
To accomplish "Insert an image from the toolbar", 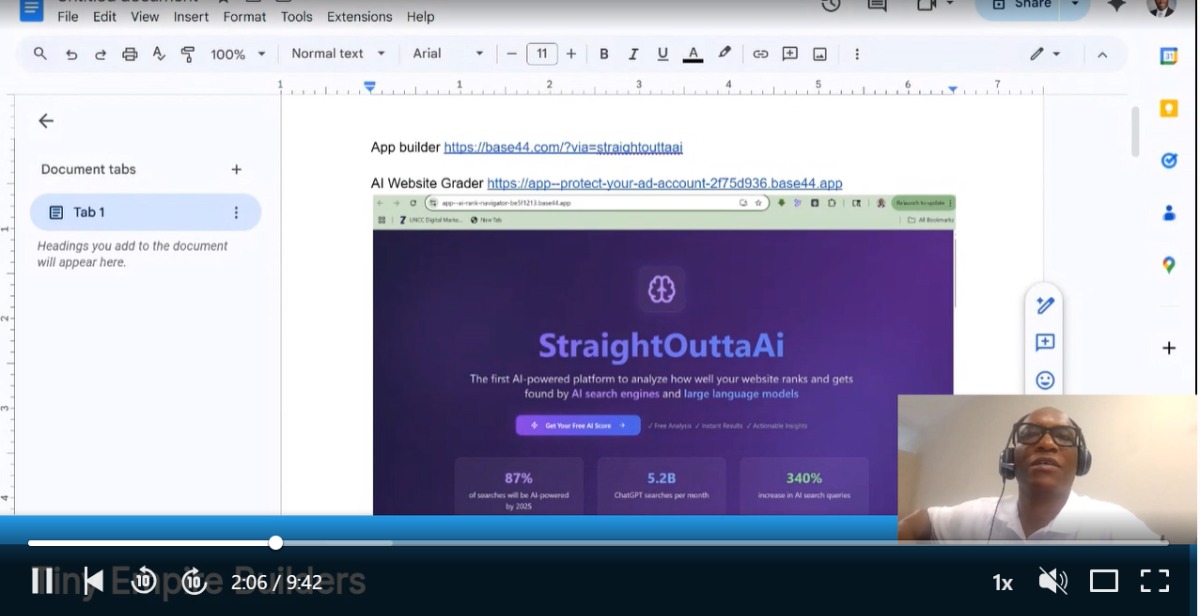I will point(820,54).
